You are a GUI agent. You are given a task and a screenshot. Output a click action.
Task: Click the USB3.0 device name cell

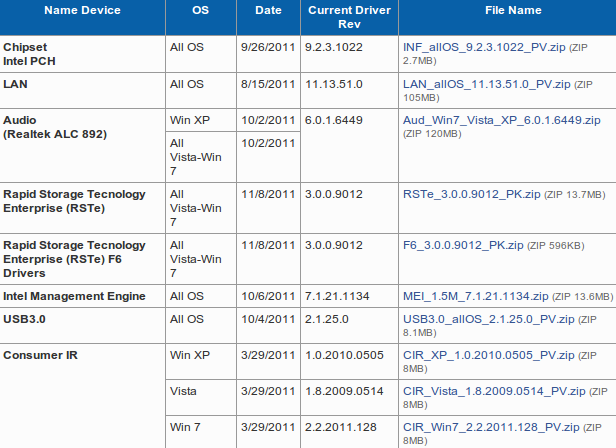[x=26, y=319]
